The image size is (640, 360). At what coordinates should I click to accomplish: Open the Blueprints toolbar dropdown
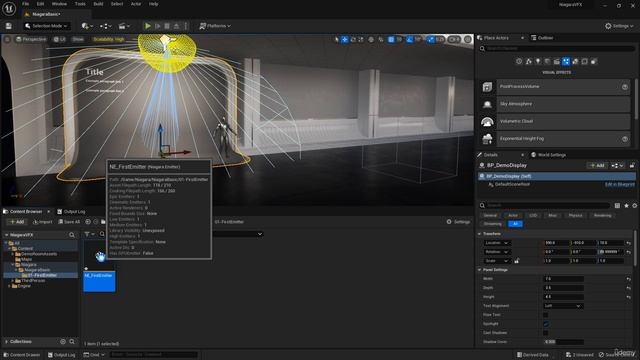tap(105, 26)
